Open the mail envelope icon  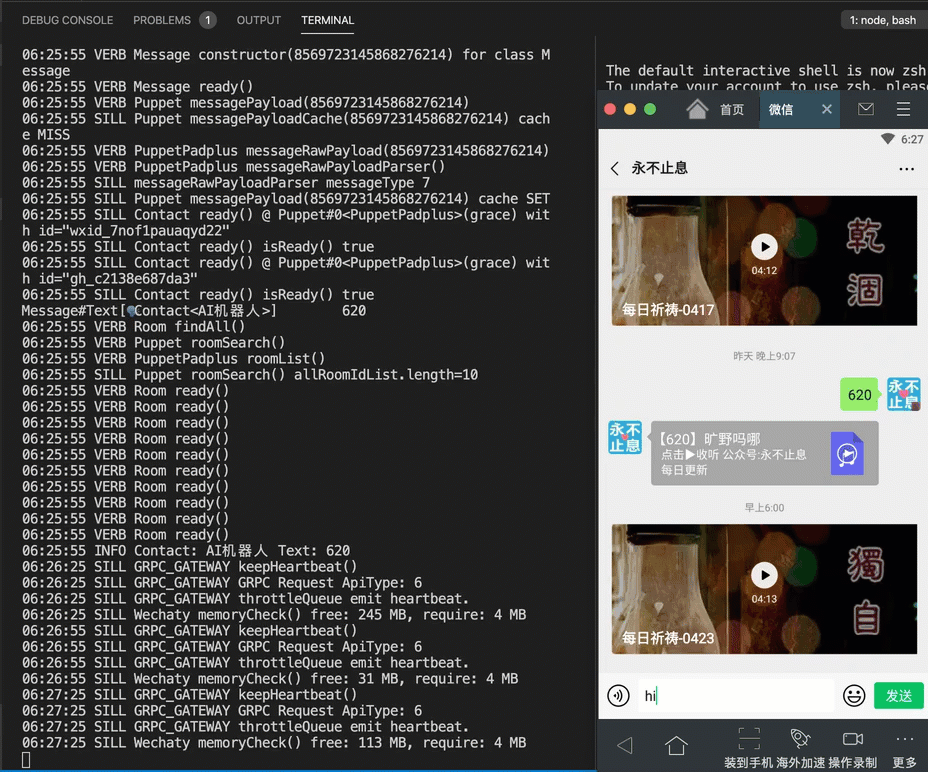(x=866, y=109)
